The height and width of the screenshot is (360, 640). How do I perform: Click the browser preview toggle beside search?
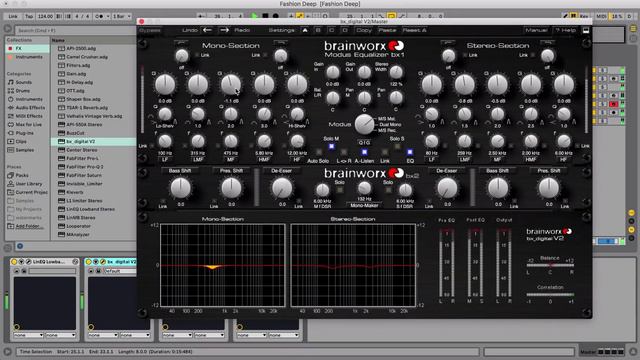[x=8, y=29]
